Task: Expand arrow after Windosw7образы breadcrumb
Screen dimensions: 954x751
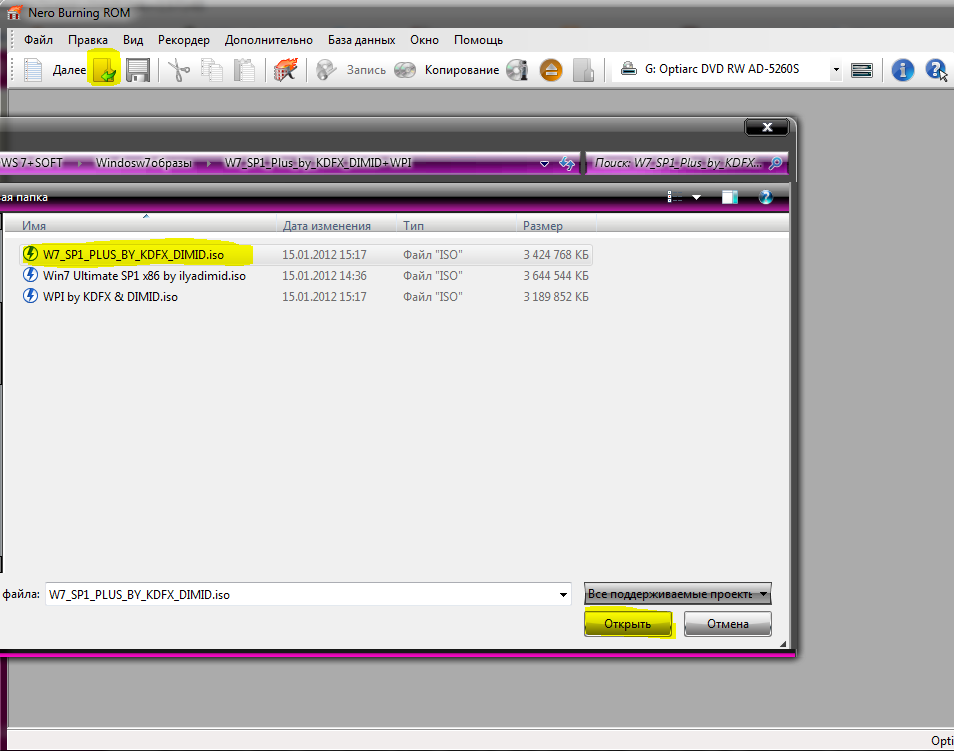Action: coord(209,164)
